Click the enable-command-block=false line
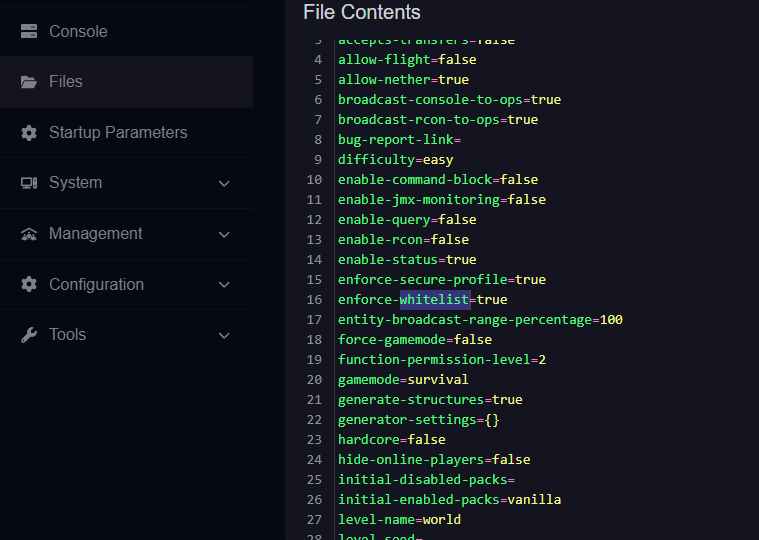The height and width of the screenshot is (540, 759). click(438, 180)
